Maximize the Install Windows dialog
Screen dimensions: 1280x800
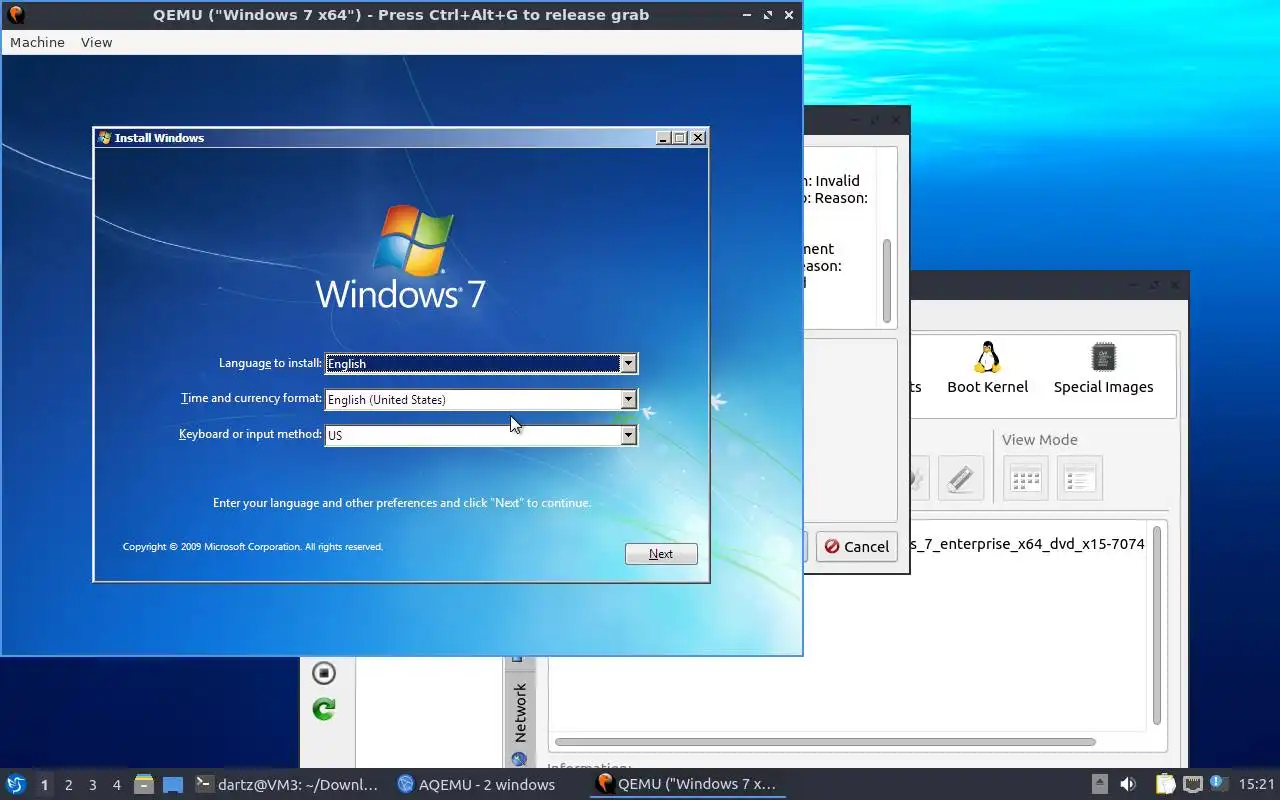click(x=680, y=138)
